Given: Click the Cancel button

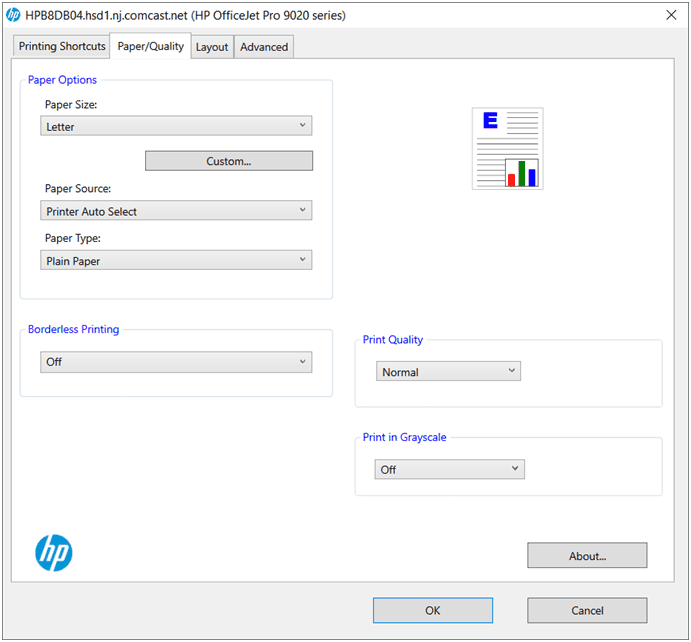Looking at the screenshot, I should (587, 610).
